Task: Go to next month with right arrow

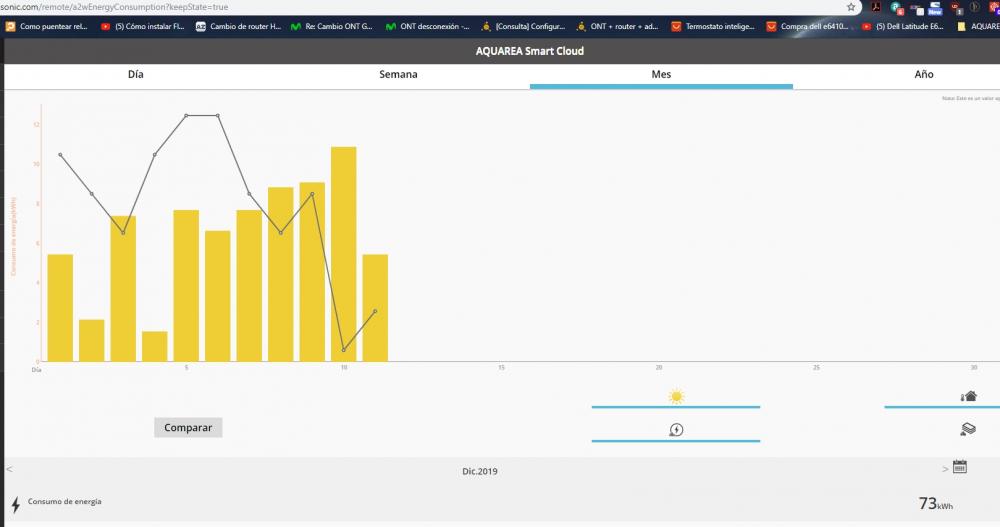Action: pyautogui.click(x=945, y=469)
